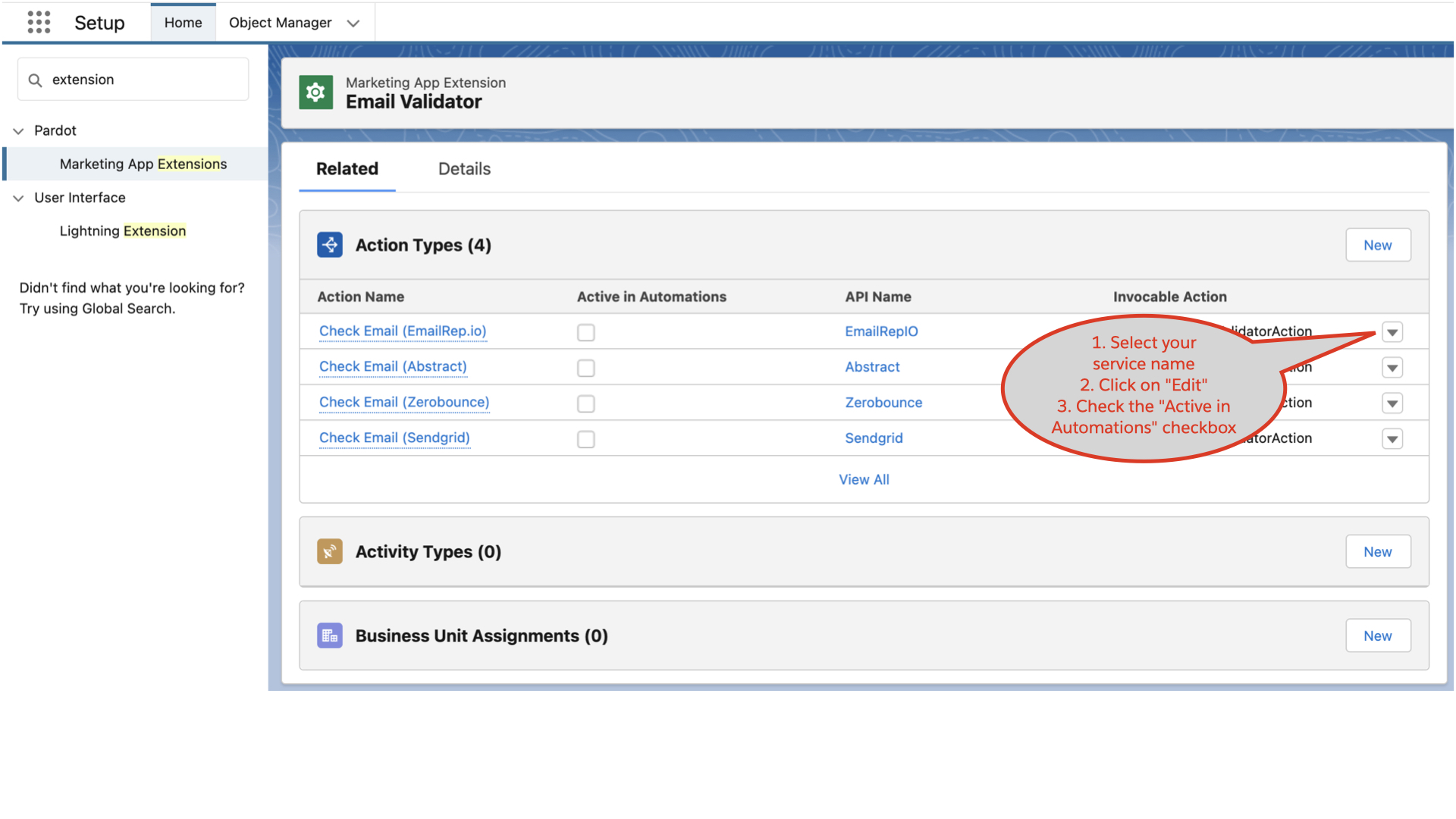
Task: Click the magnifying glass search icon
Action: tap(36, 79)
